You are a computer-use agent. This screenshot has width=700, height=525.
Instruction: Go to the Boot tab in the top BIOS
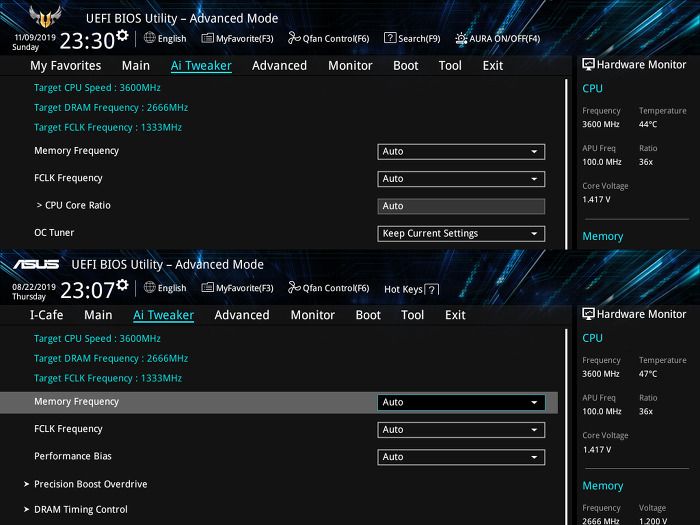(x=405, y=66)
